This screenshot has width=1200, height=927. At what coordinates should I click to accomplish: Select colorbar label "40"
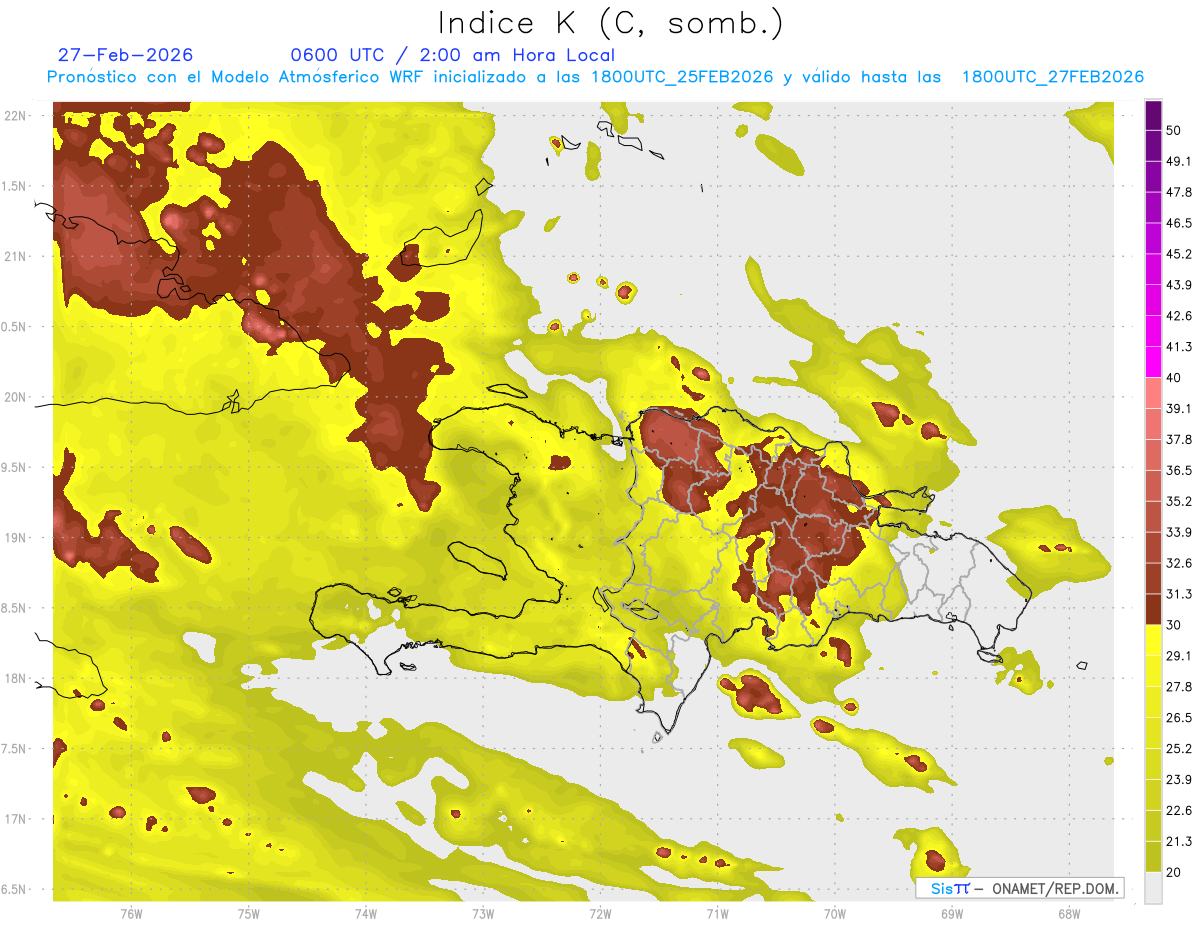1174,378
